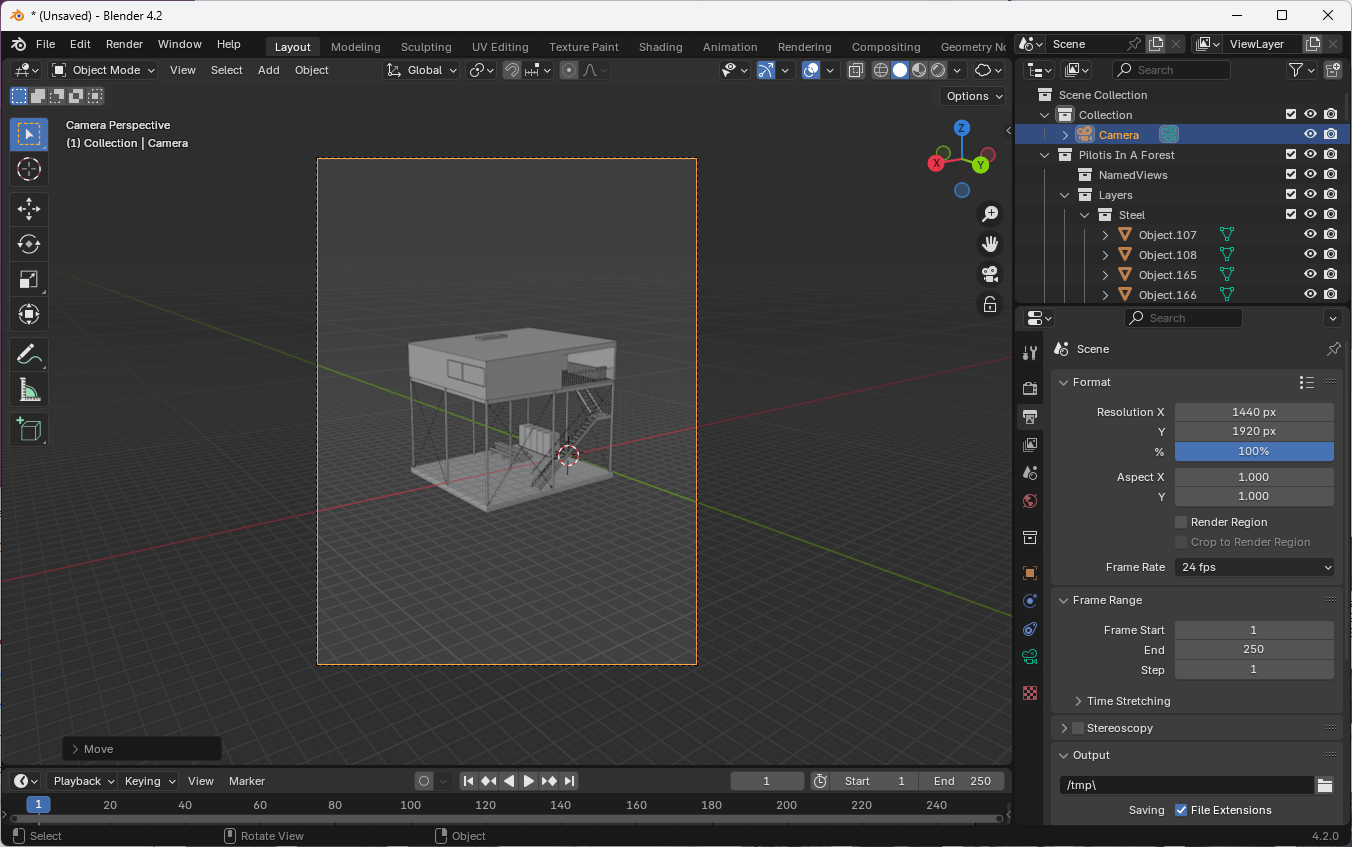The width and height of the screenshot is (1352, 847).
Task: Toggle proportional editing button
Action: tap(569, 70)
